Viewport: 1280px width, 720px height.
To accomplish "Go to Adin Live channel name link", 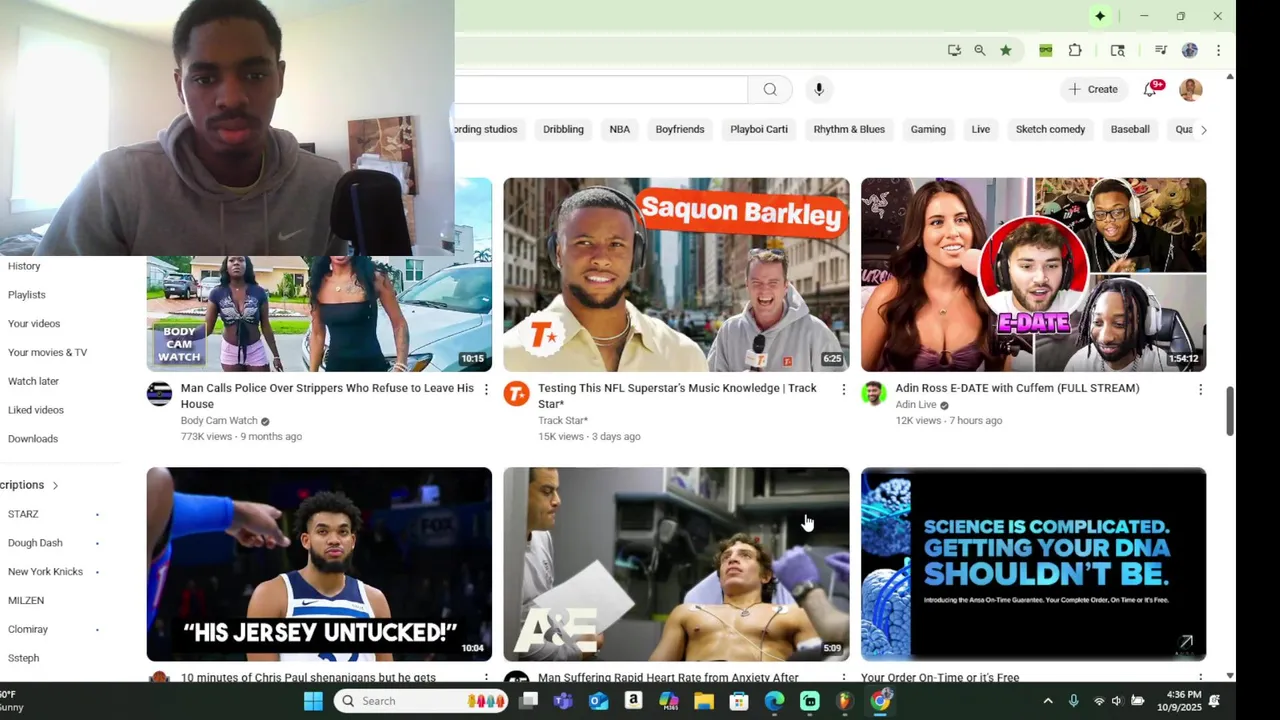I will click(916, 405).
